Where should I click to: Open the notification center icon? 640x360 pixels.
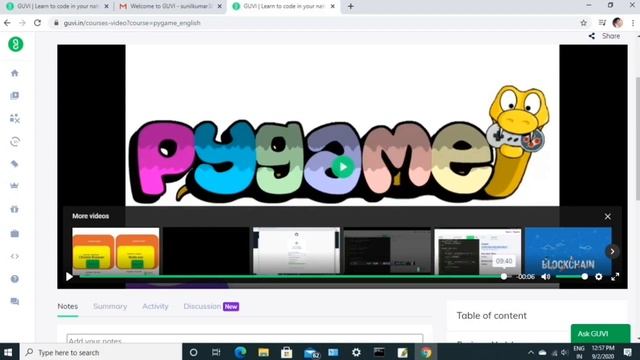(628, 352)
